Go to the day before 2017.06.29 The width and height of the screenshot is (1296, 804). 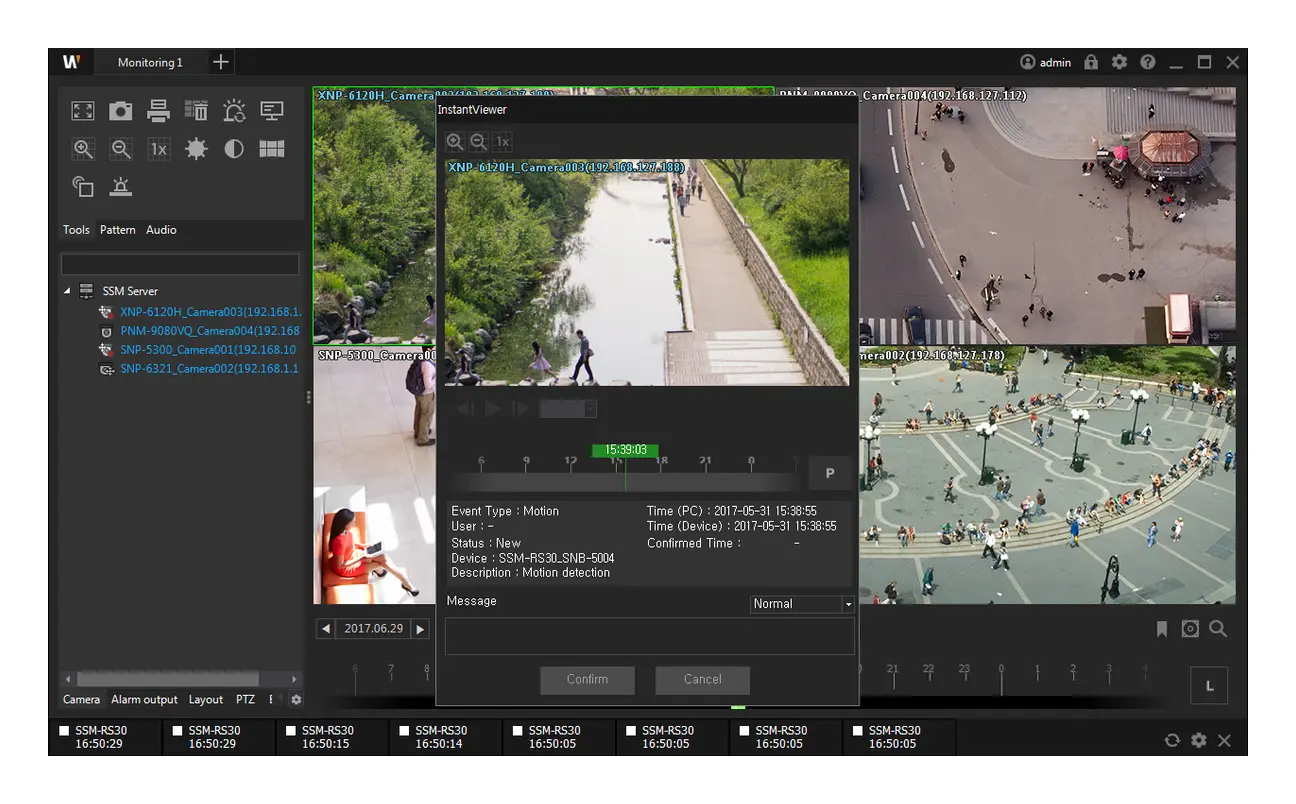[326, 629]
